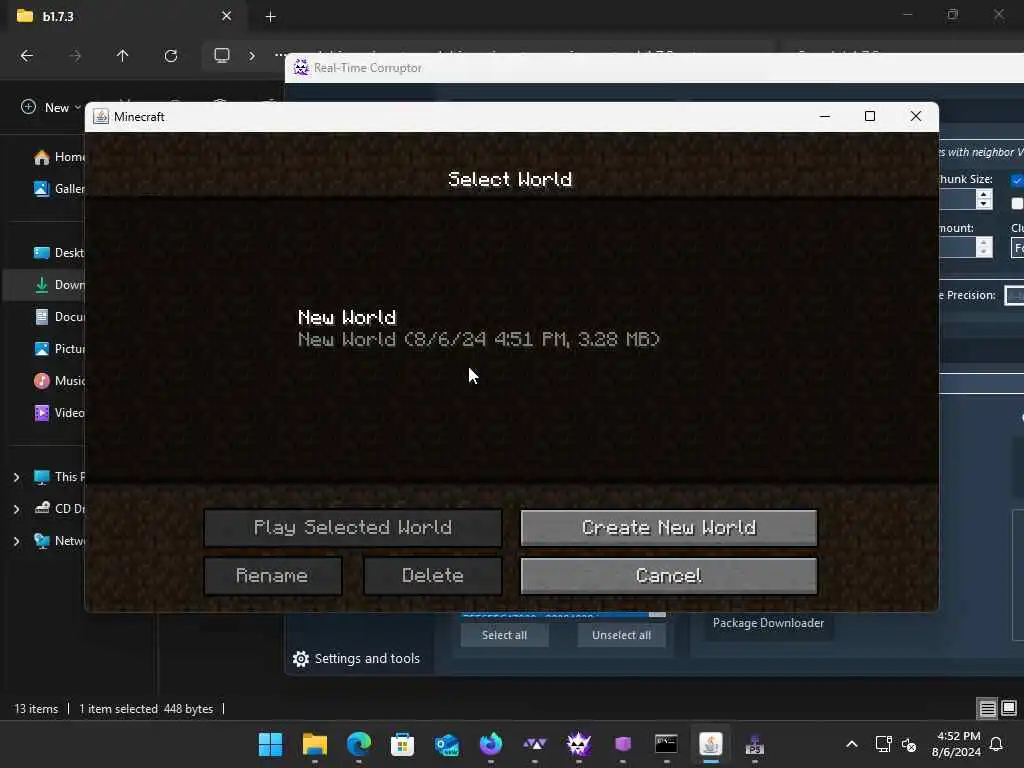Click the purple triangles taskbar icon
1024x768 pixels.
point(535,744)
